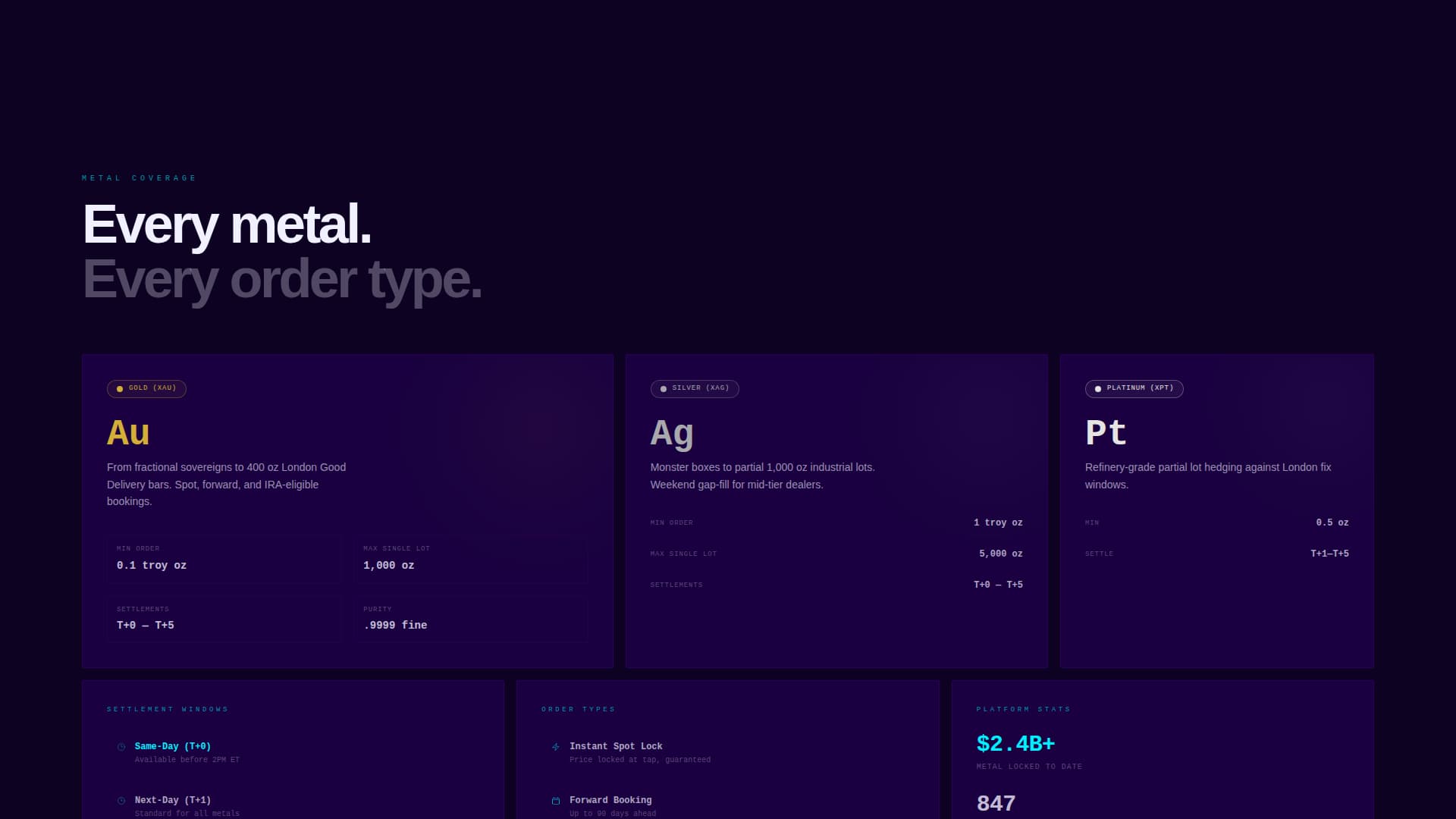Screen dimensions: 1456x819
Task: Click the white dot in the Platinum (XPT) badge
Action: pyautogui.click(x=1098, y=389)
